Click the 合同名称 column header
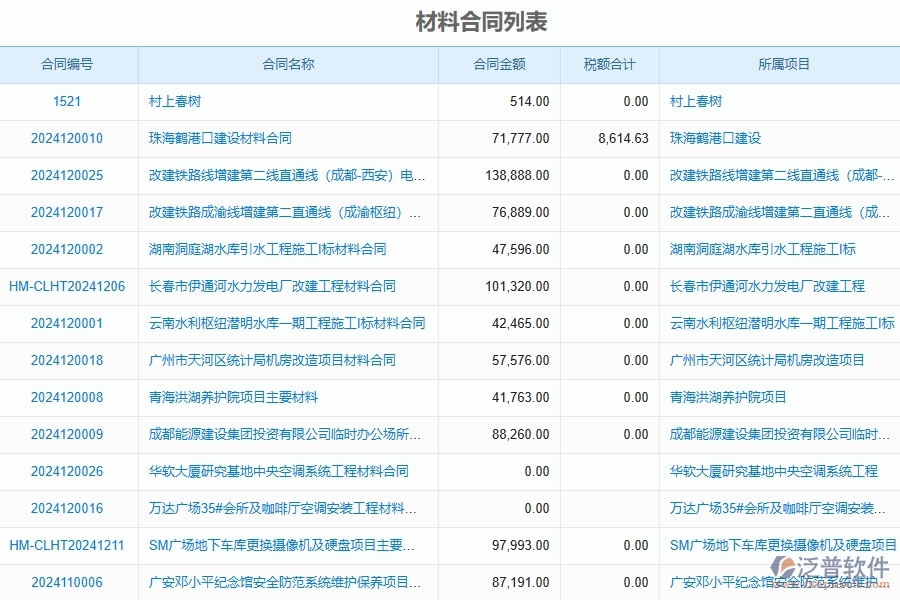Image resolution: width=900 pixels, height=600 pixels. (x=288, y=63)
